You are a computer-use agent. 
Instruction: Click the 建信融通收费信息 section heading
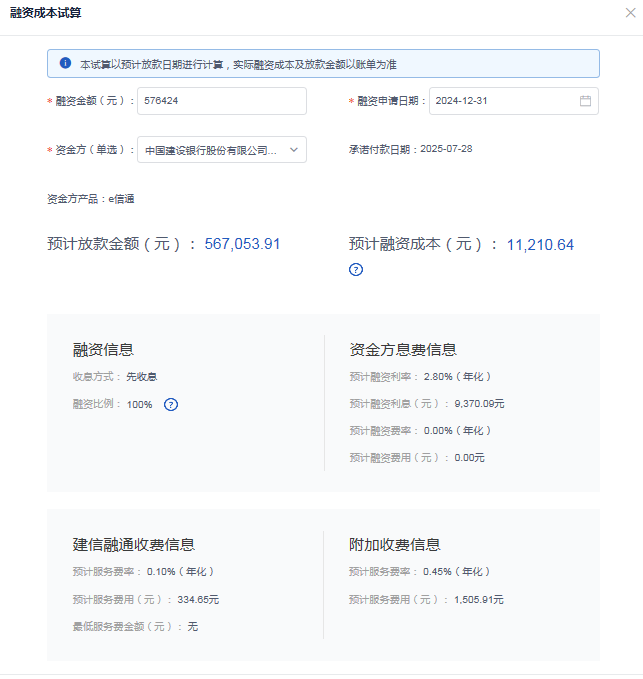click(x=133, y=545)
